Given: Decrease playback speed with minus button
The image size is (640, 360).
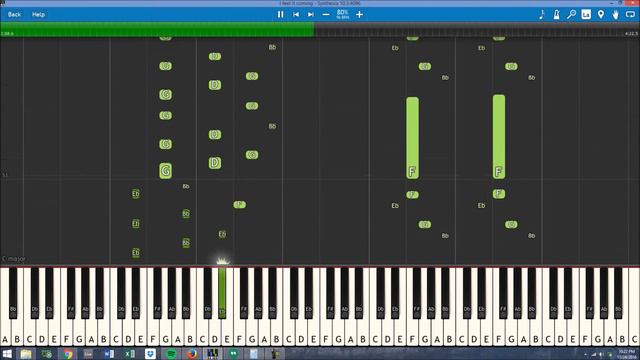Looking at the screenshot, I should pos(326,15).
